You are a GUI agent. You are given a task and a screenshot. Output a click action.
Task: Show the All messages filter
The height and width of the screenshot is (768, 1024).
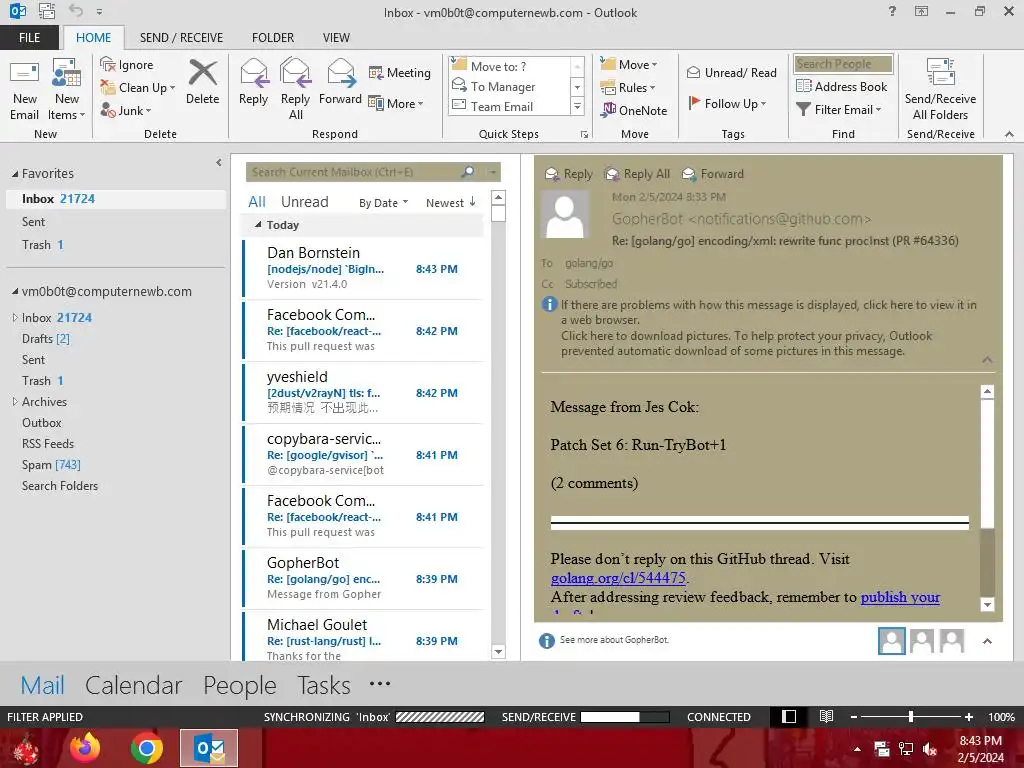pyautogui.click(x=257, y=202)
